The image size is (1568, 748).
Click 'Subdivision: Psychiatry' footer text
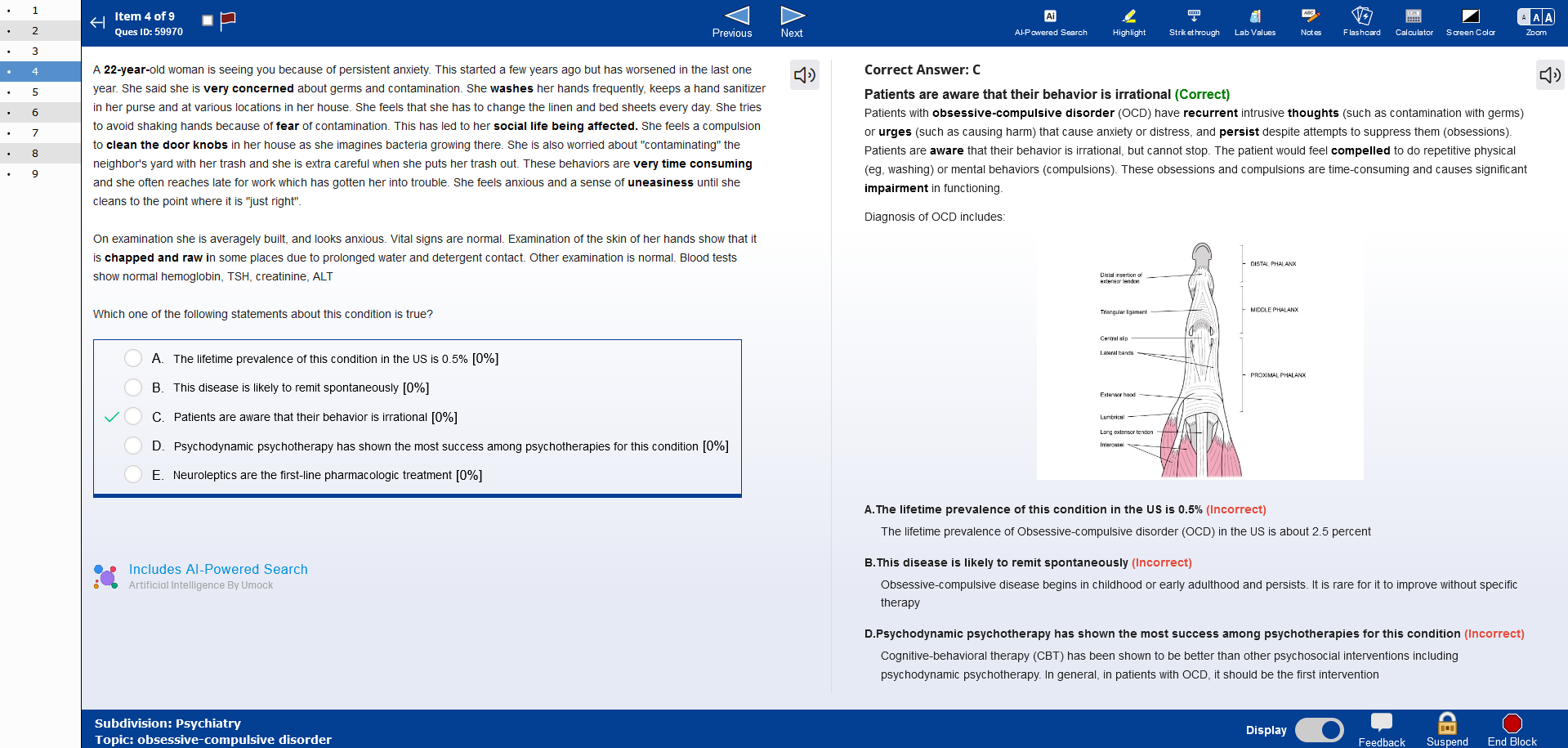tap(168, 723)
